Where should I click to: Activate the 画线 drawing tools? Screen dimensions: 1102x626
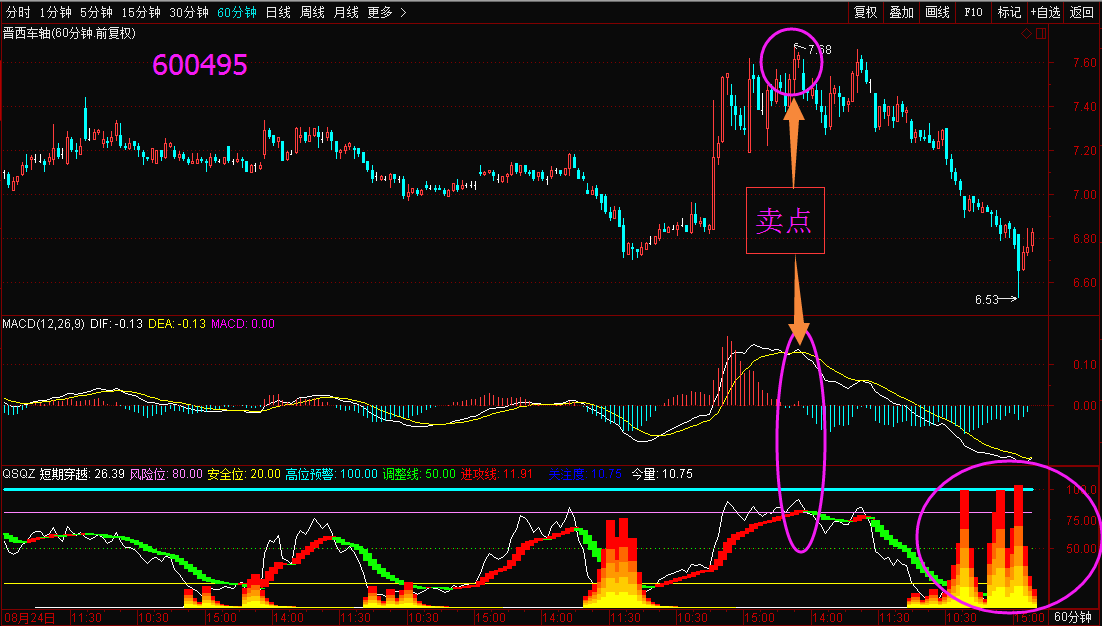938,12
